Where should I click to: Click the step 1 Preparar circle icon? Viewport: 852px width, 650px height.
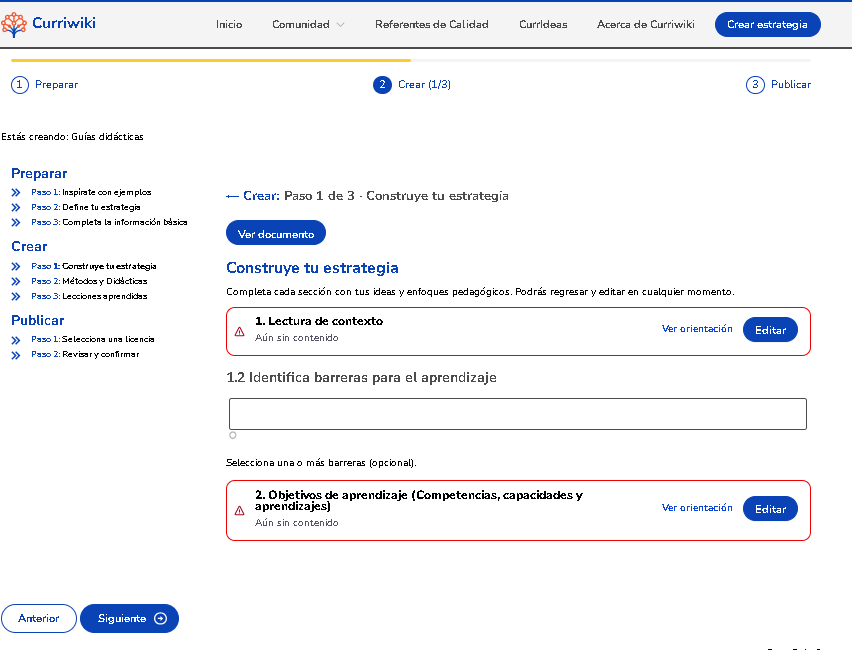20,85
